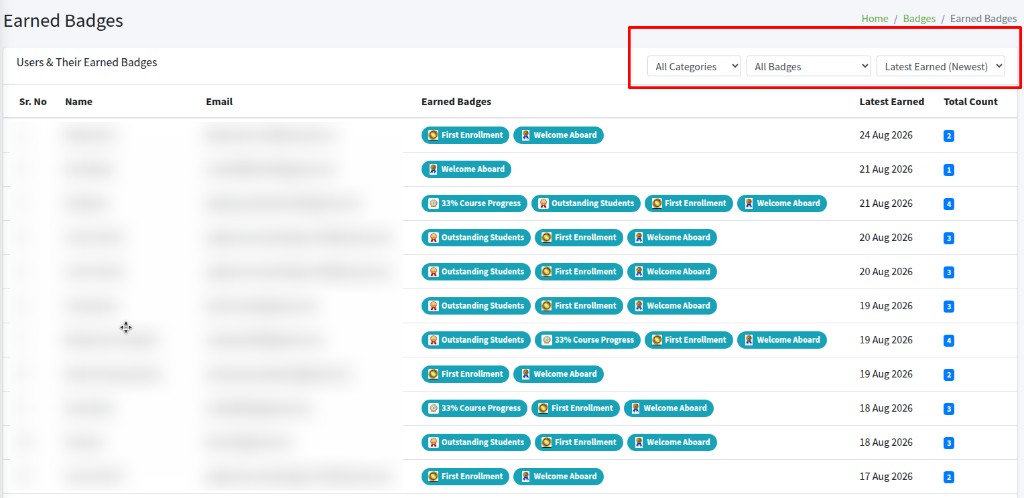Click First Enrollment badge in 24 Aug row
Image resolution: width=1024 pixels, height=498 pixels.
point(465,135)
